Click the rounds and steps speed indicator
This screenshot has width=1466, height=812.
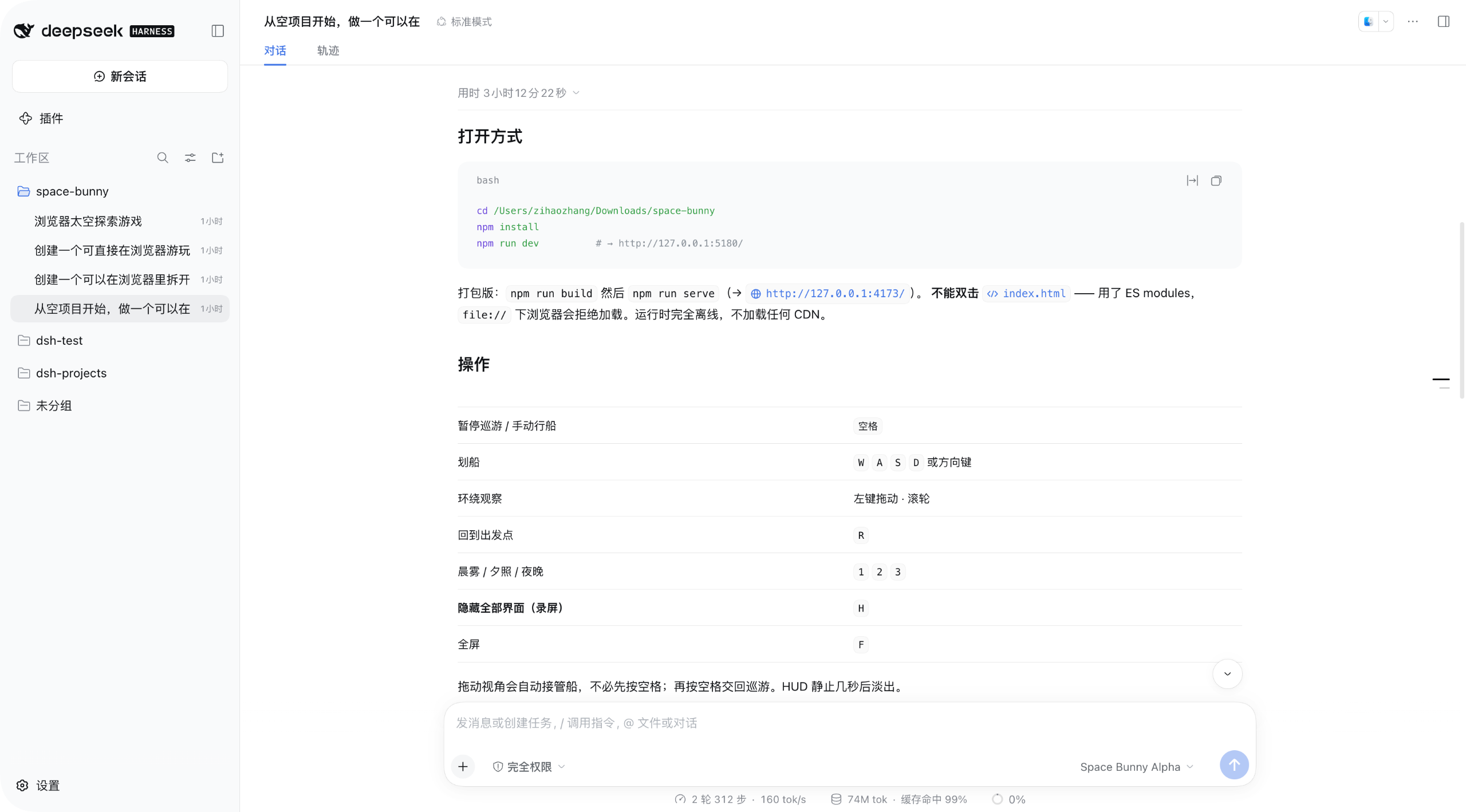point(740,799)
